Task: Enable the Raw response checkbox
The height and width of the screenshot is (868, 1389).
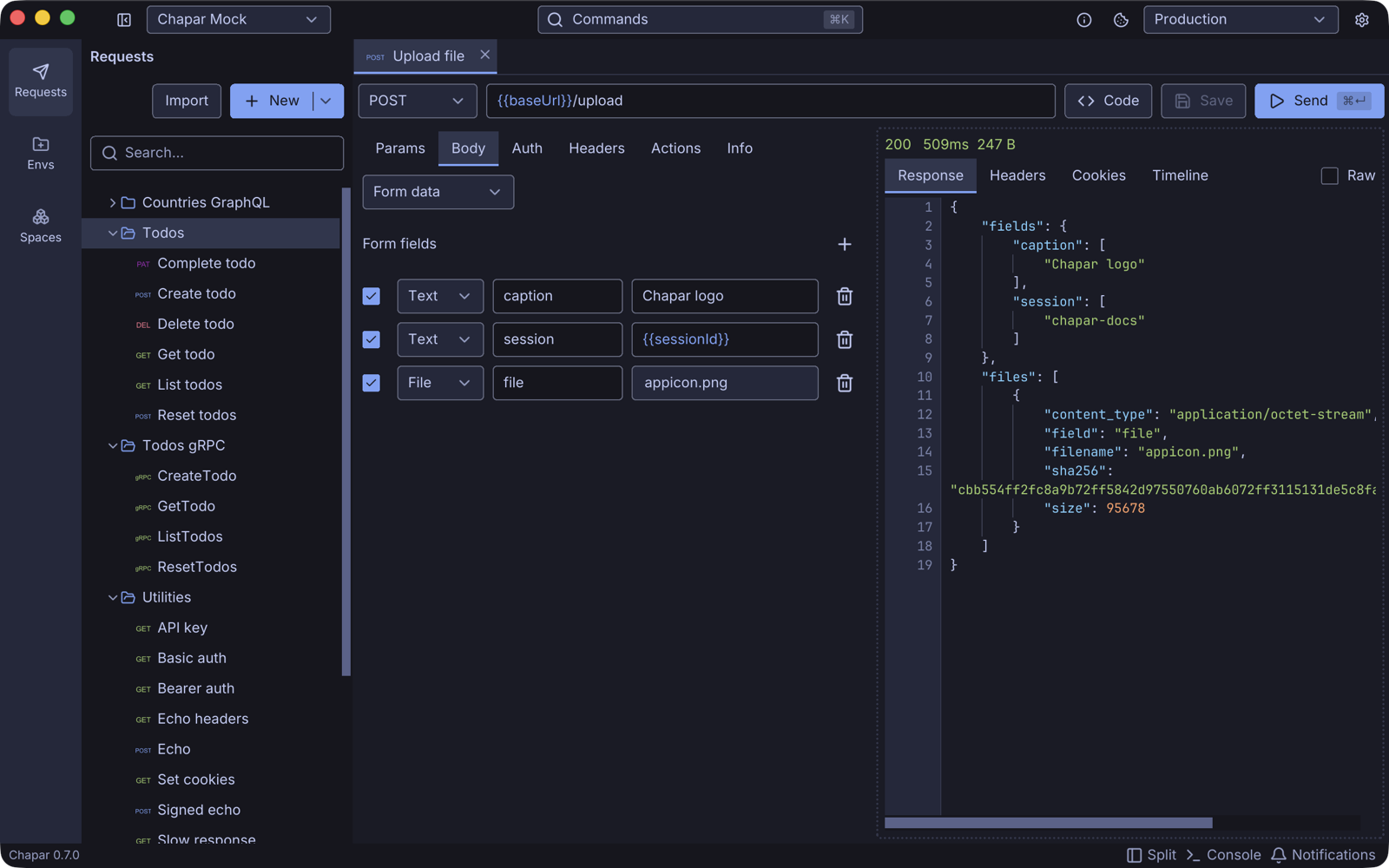Action: click(1329, 175)
